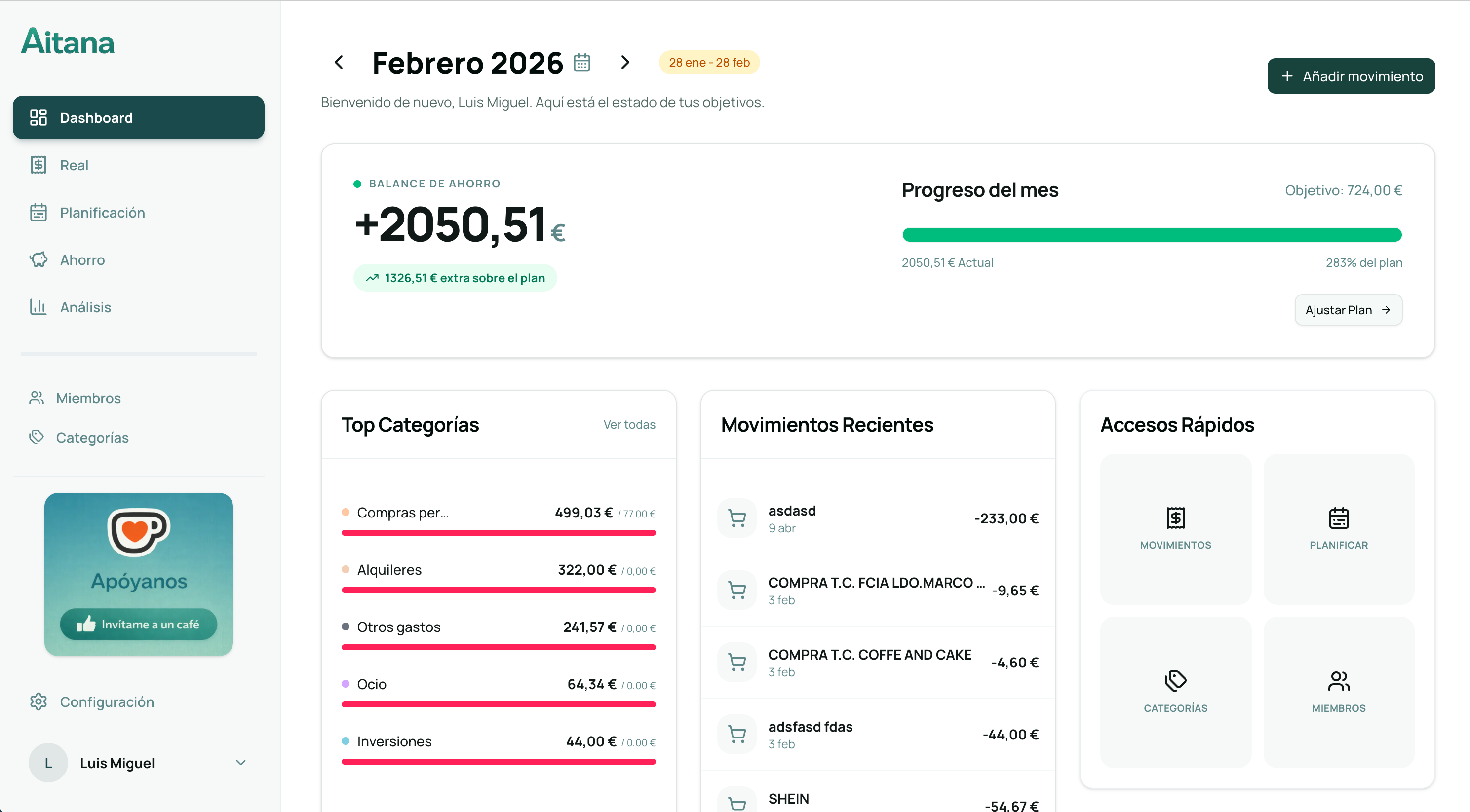Click the Ahorro piggy bank sidebar icon
Screen dimensions: 1470x812
pos(38,260)
